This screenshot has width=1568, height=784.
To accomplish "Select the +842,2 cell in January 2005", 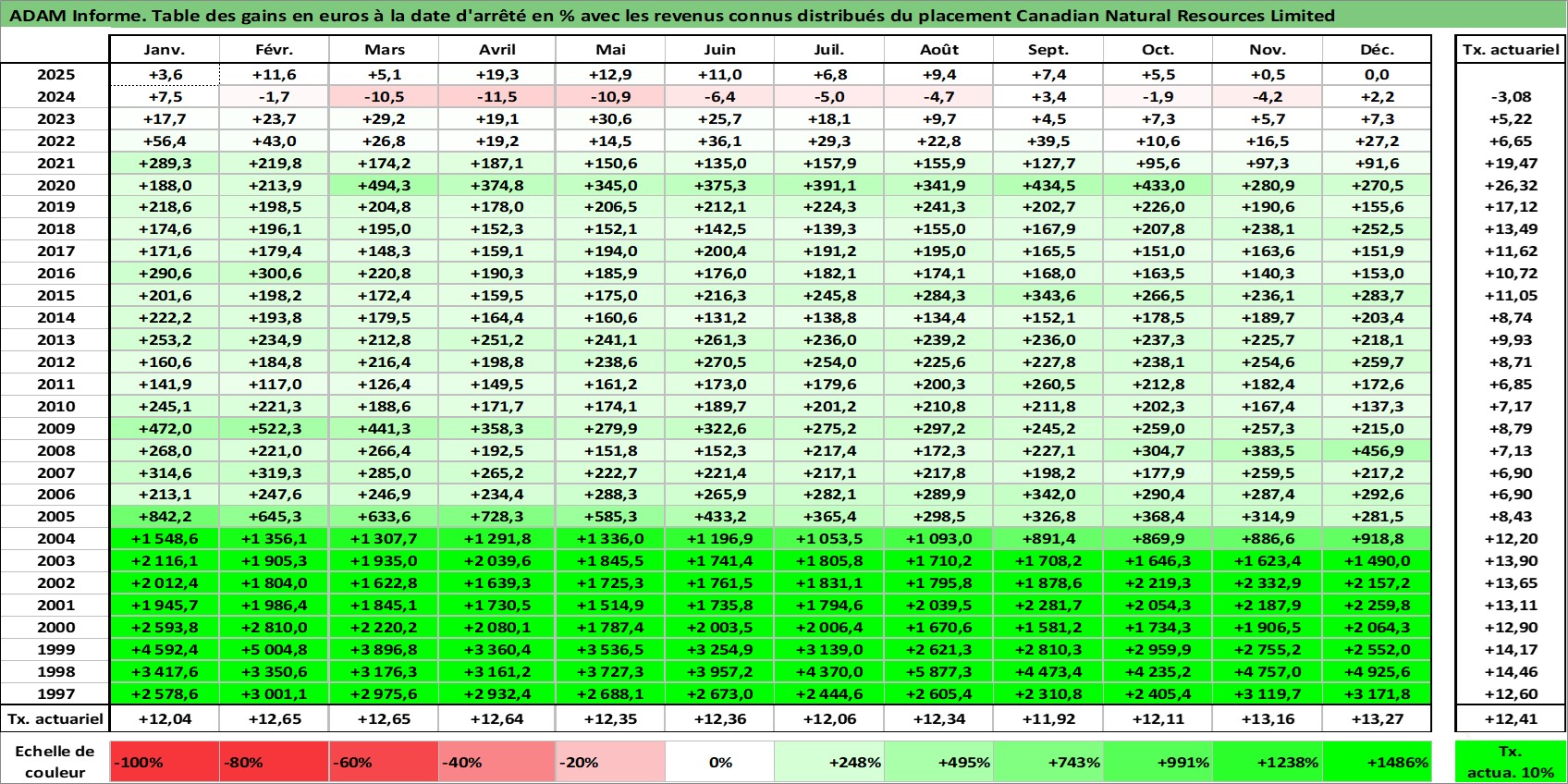I will [165, 517].
